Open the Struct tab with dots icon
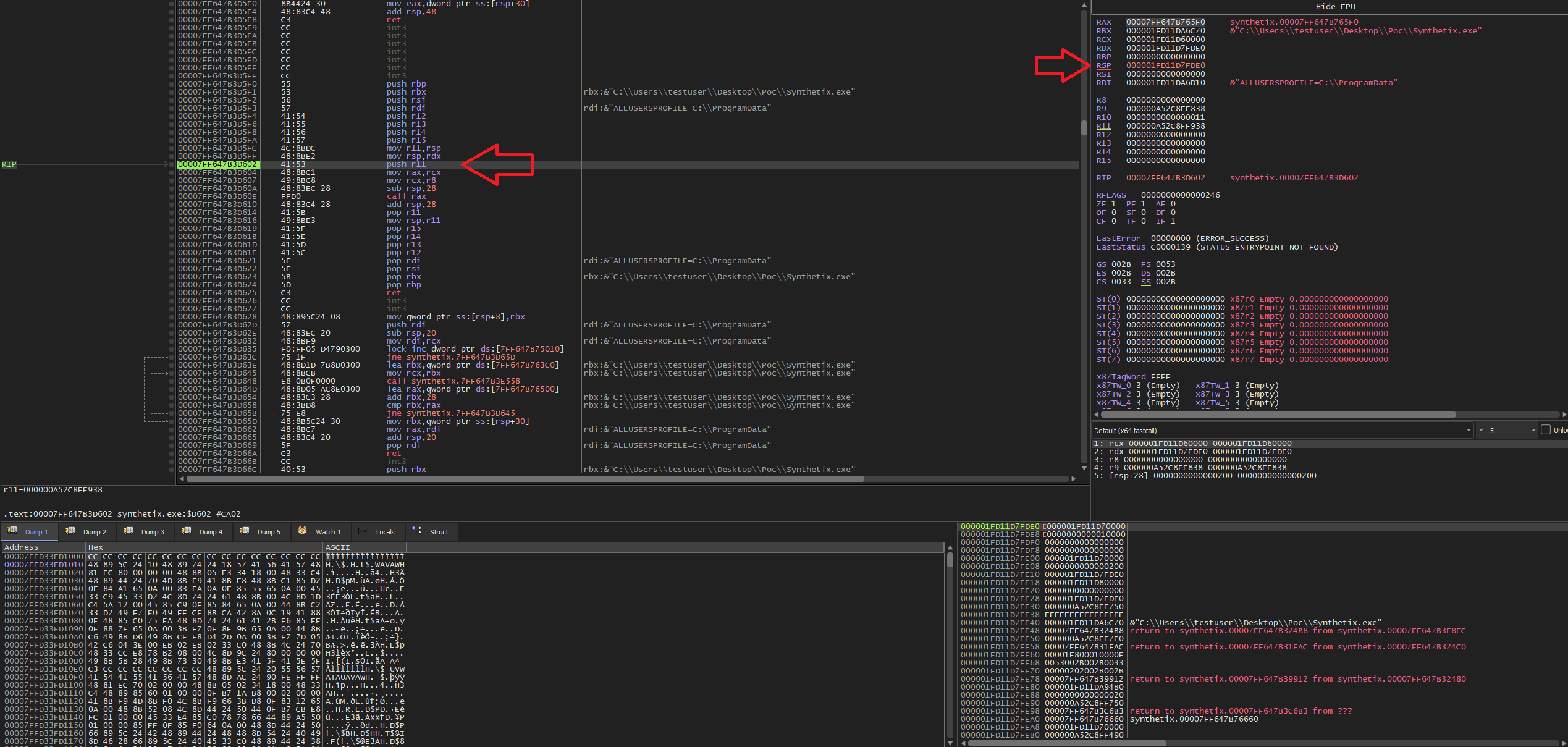Screen dimensions: 1568x747 point(431,531)
